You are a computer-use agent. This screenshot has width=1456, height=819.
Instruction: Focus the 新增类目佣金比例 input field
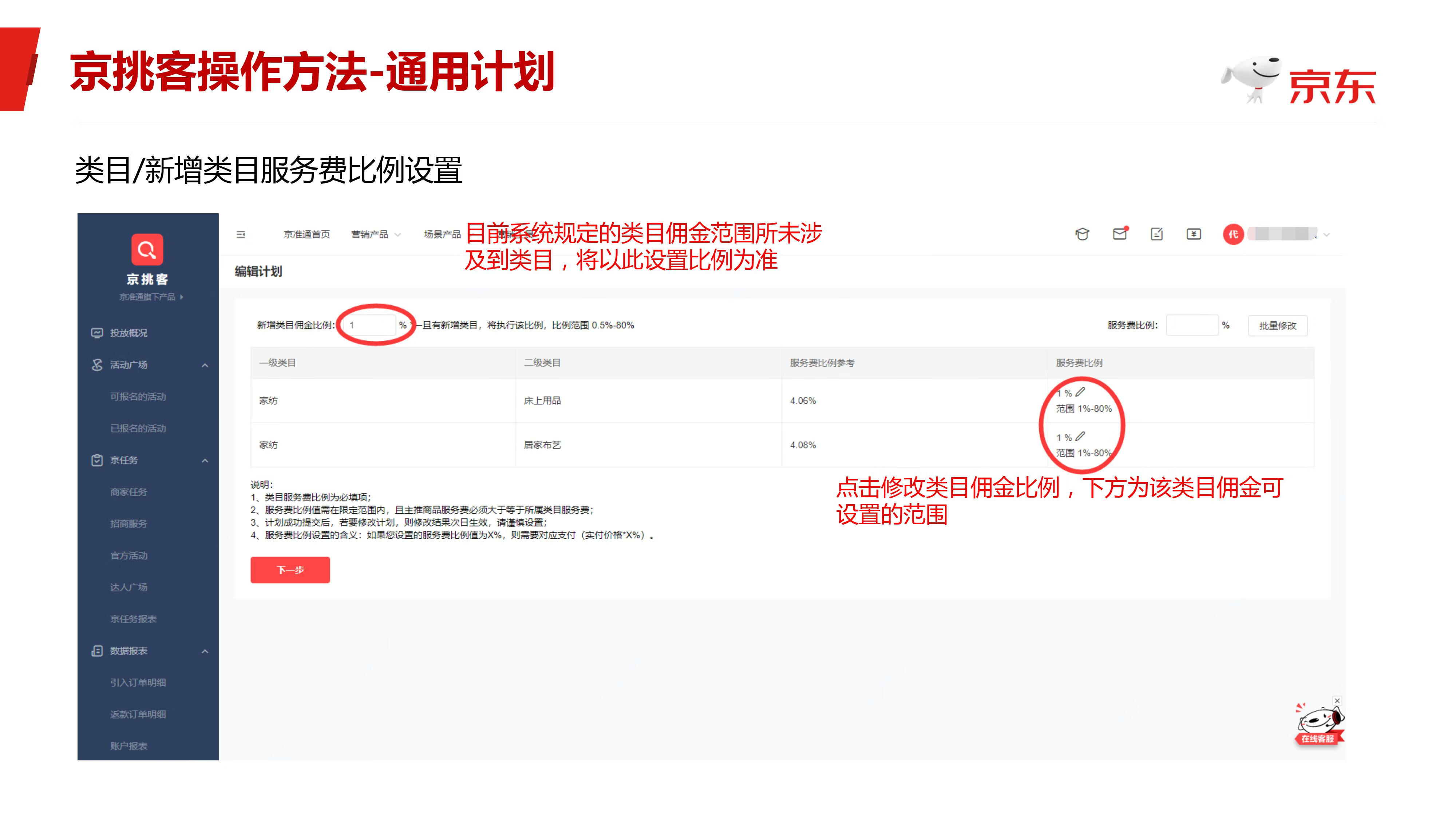(370, 325)
